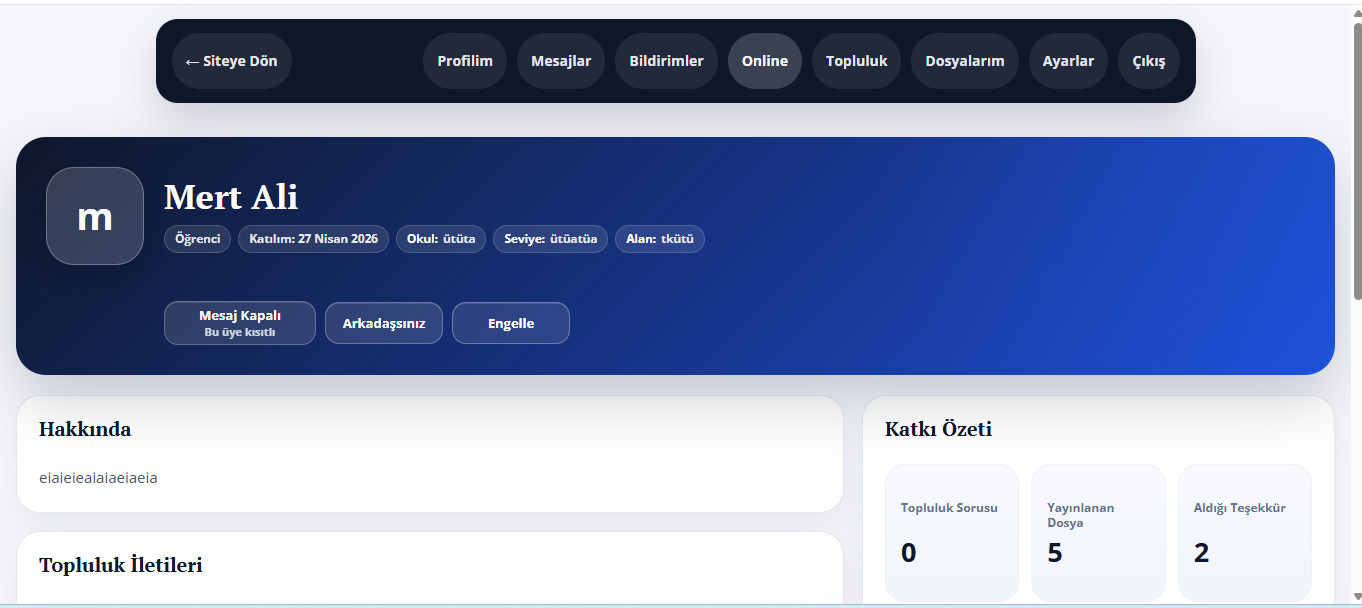
Task: Click the Topluluk İletileri heading
Action: click(x=121, y=565)
